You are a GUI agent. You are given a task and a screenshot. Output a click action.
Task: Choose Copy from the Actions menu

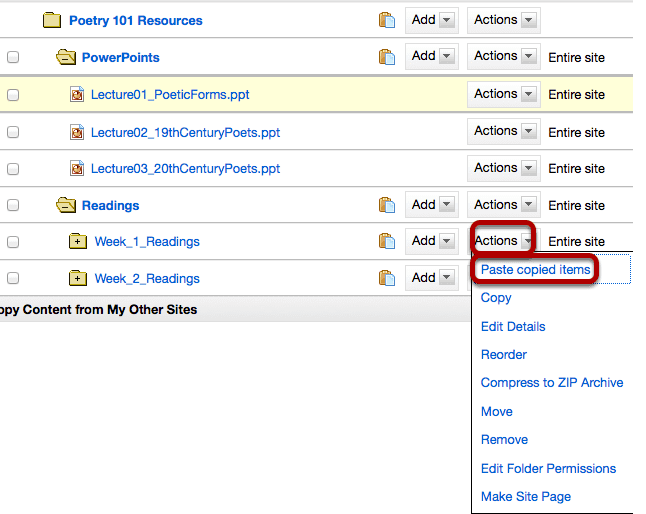coord(496,298)
